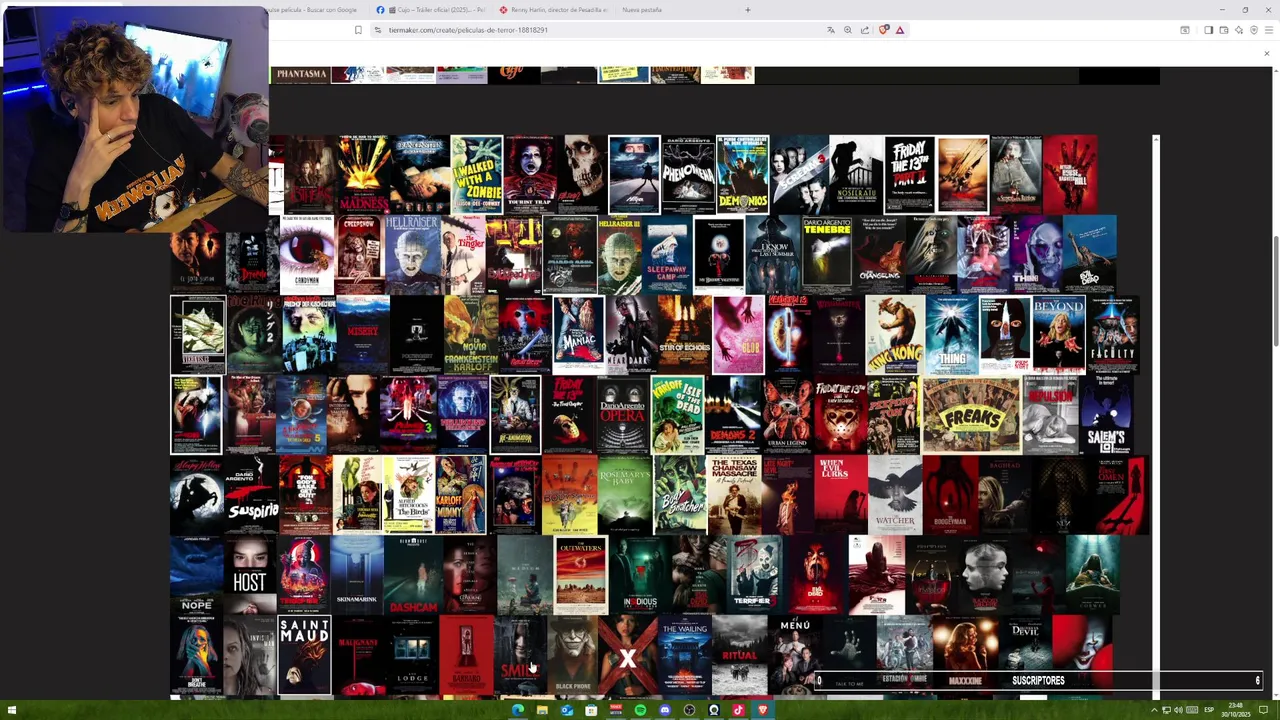Screen dimensions: 1280x720
Task: Select The Birds poster
Action: click(408, 495)
